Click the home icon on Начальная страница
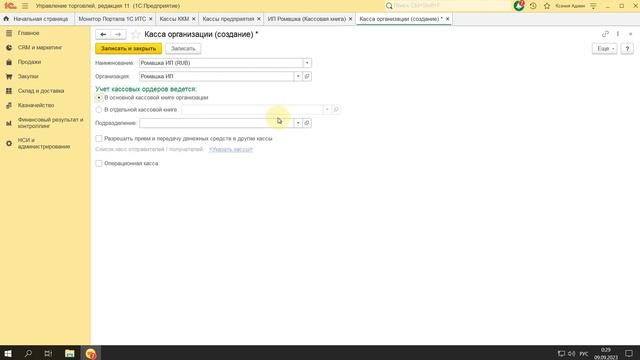 pos(6,19)
